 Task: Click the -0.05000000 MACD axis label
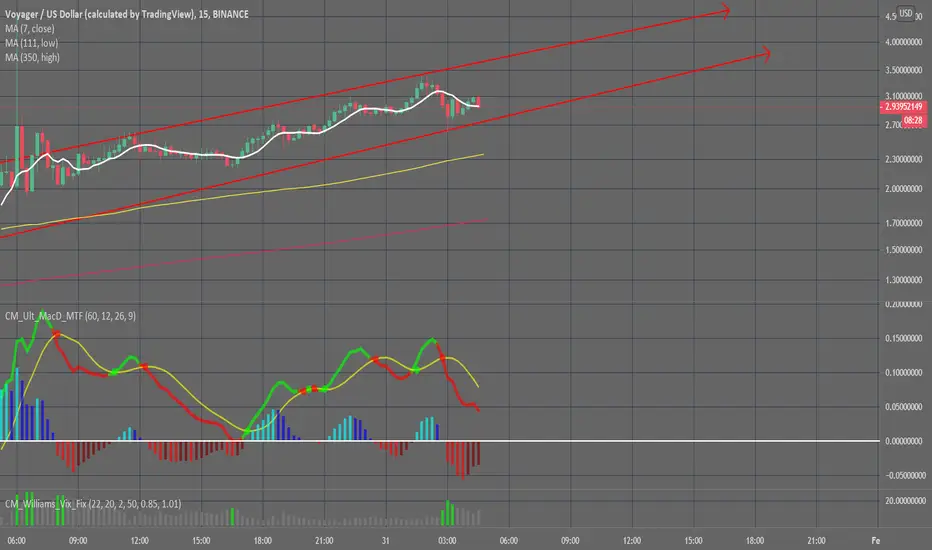(905, 475)
